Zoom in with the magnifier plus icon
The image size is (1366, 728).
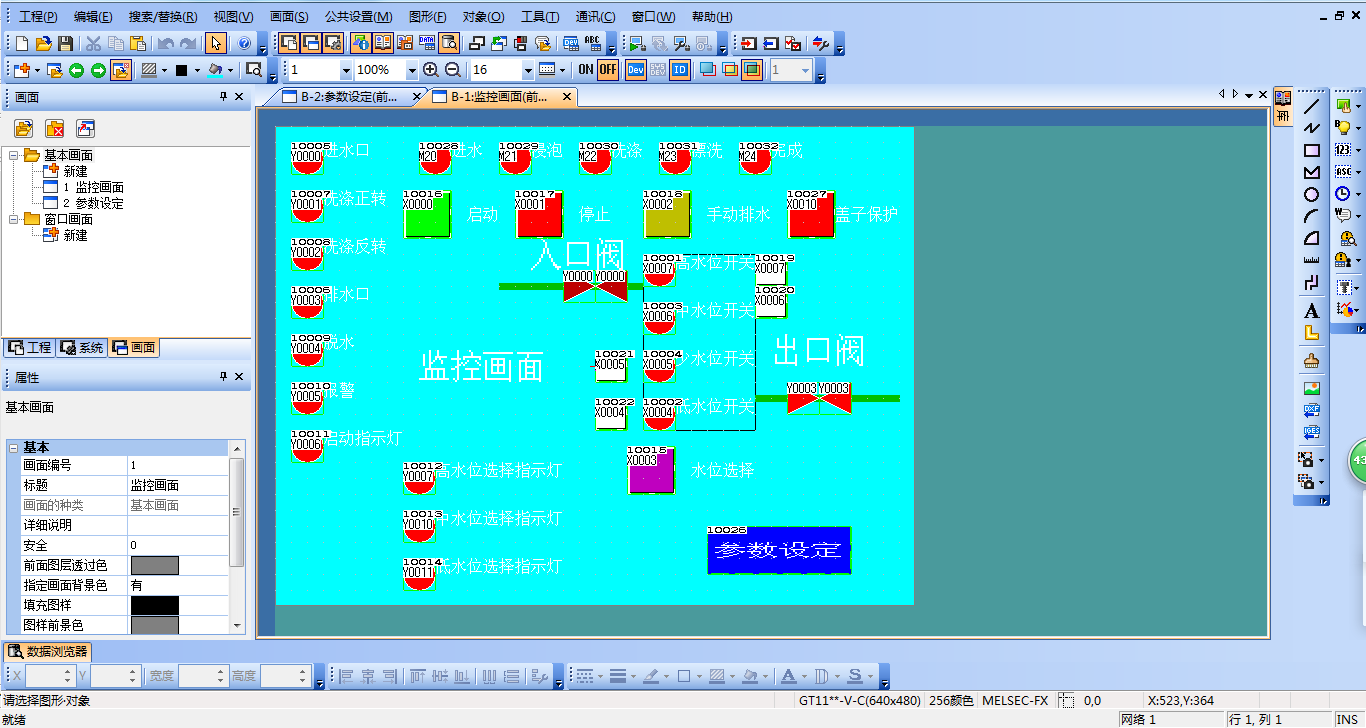tap(431, 70)
